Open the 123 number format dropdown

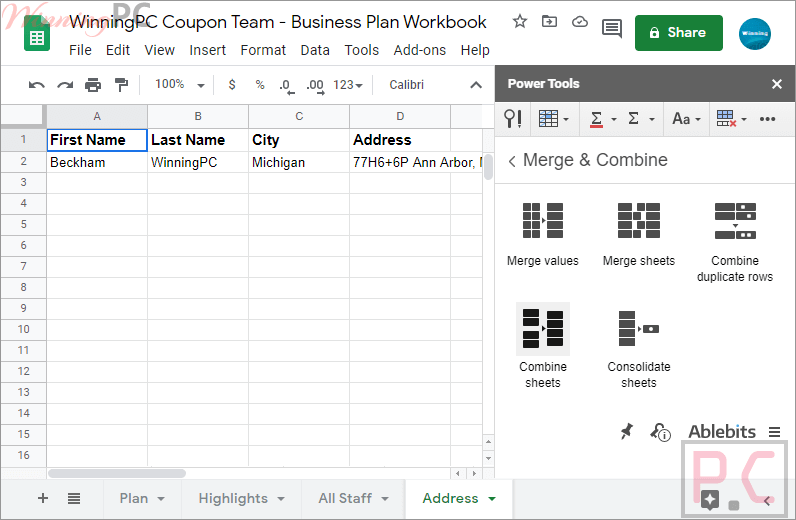348,85
